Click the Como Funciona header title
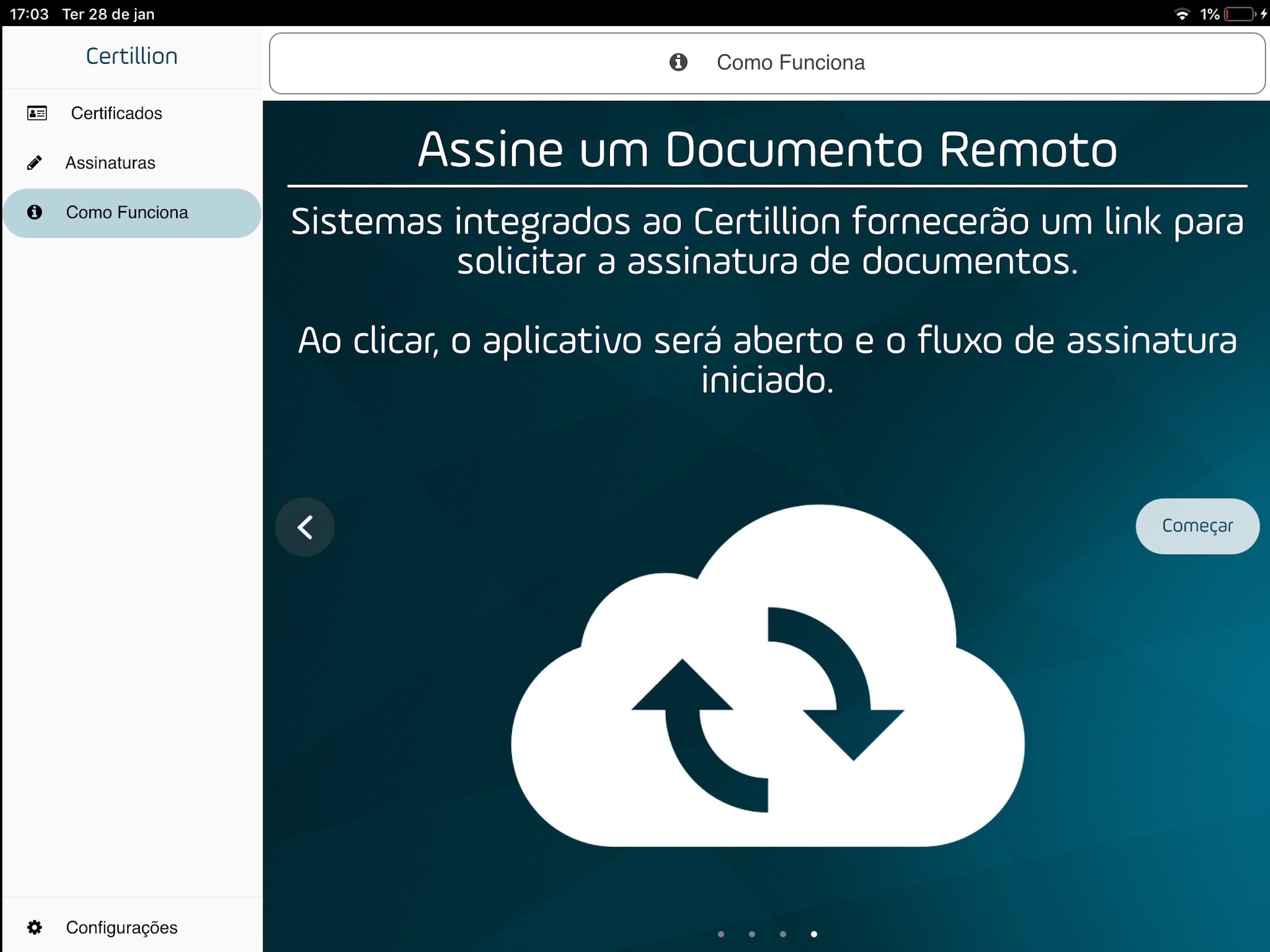Image resolution: width=1270 pixels, height=952 pixels. pos(791,63)
